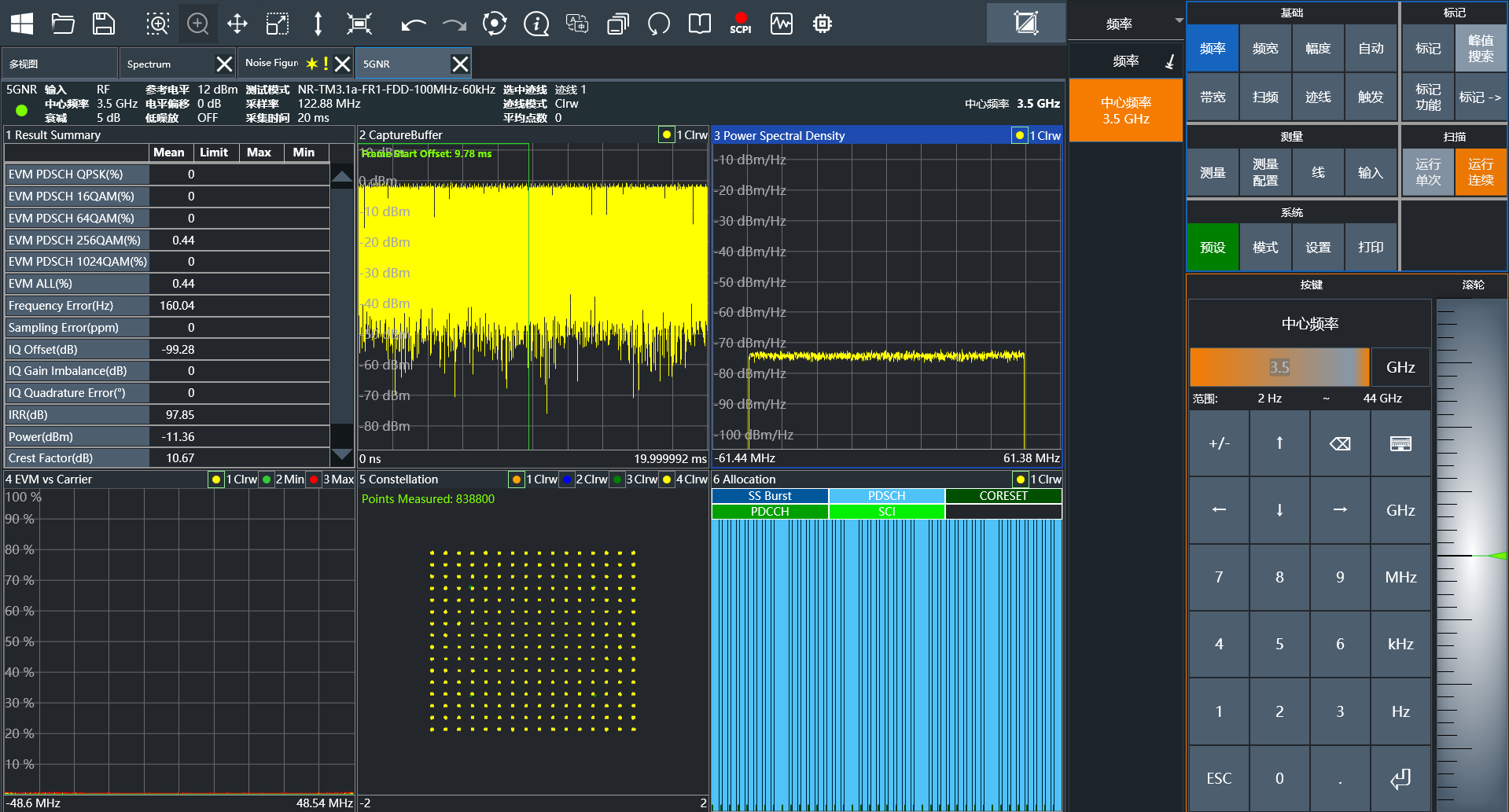Open the on-screen keyboard icon

(1400, 444)
